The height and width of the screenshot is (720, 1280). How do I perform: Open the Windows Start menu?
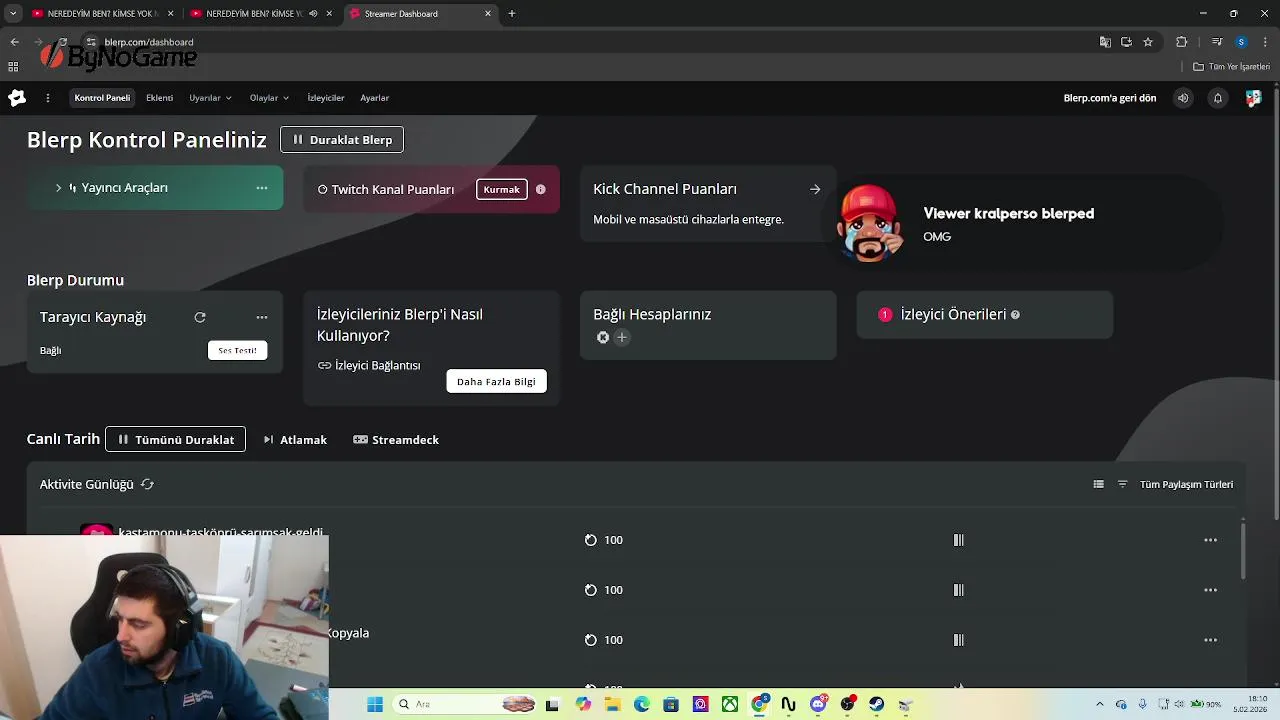[375, 704]
